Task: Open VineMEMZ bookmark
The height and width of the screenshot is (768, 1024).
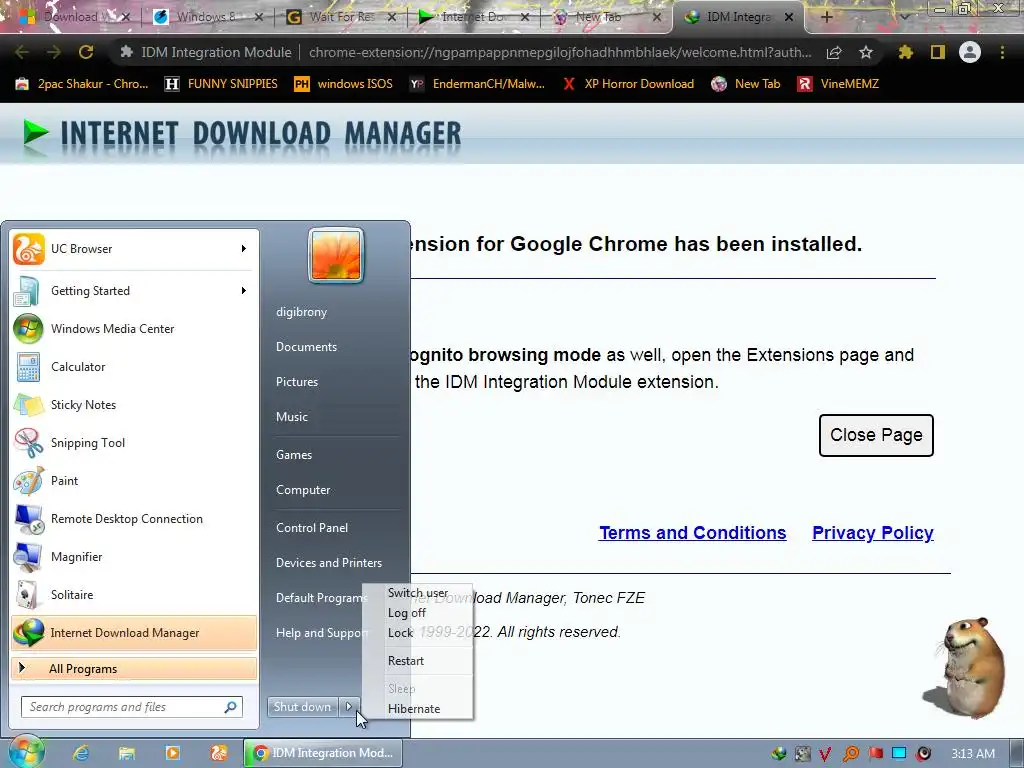Action: point(838,84)
